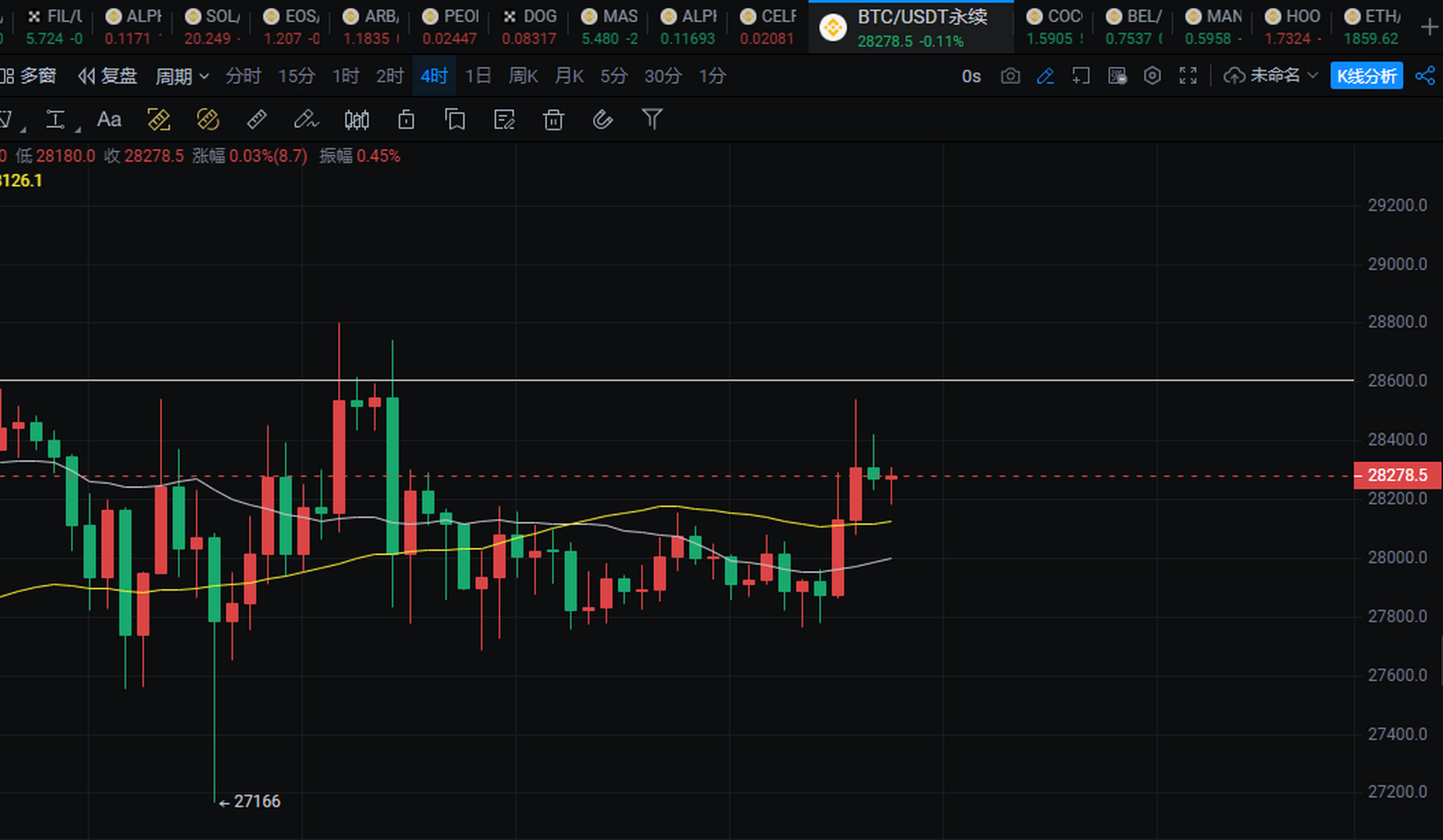
Task: Open the shape tool submenu arrow
Action: (x=23, y=129)
